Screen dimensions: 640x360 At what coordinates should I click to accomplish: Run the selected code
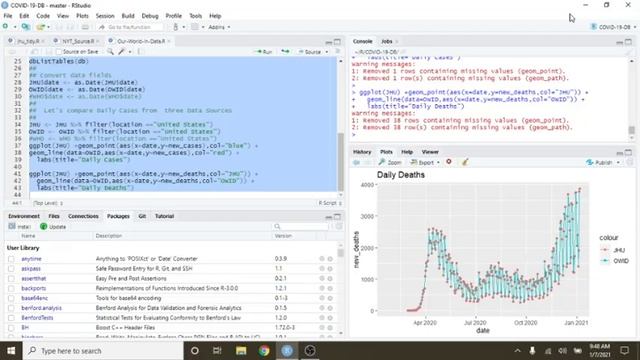pyautogui.click(x=263, y=52)
